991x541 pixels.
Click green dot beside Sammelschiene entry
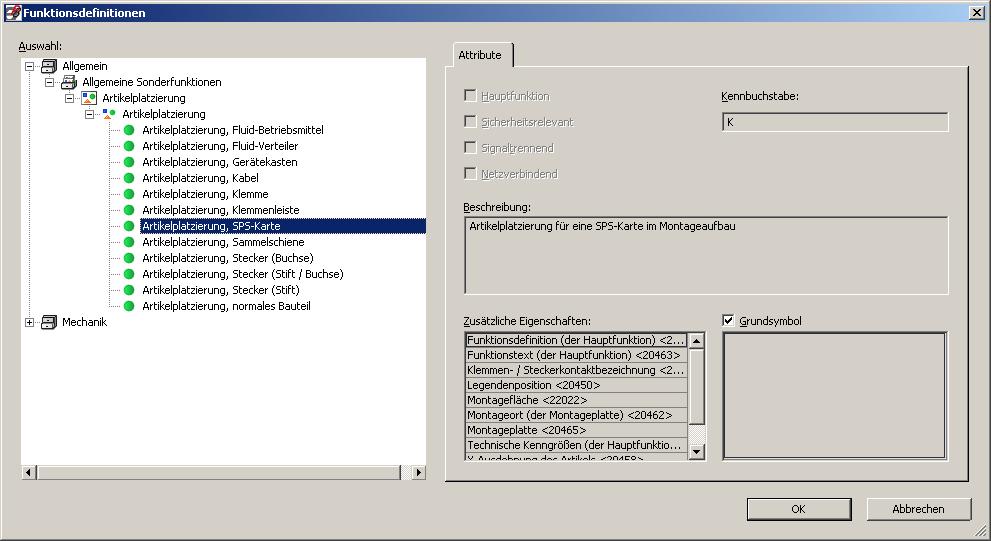pos(129,242)
